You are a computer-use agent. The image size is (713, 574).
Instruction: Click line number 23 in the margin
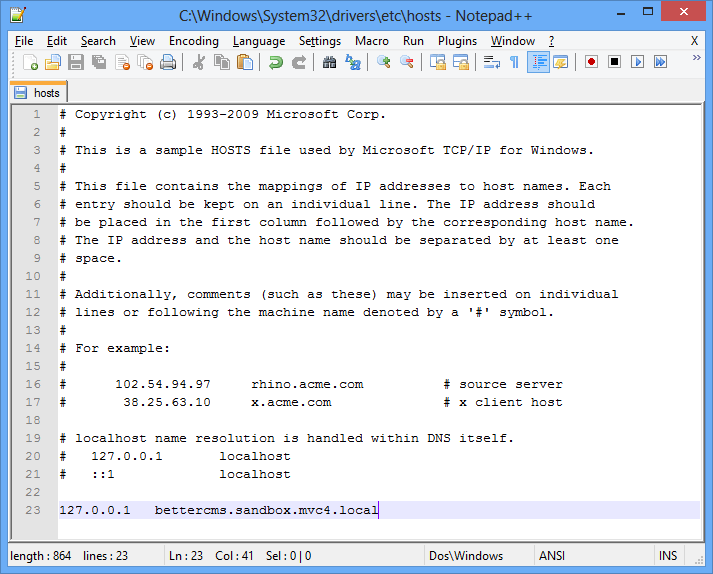(33, 510)
